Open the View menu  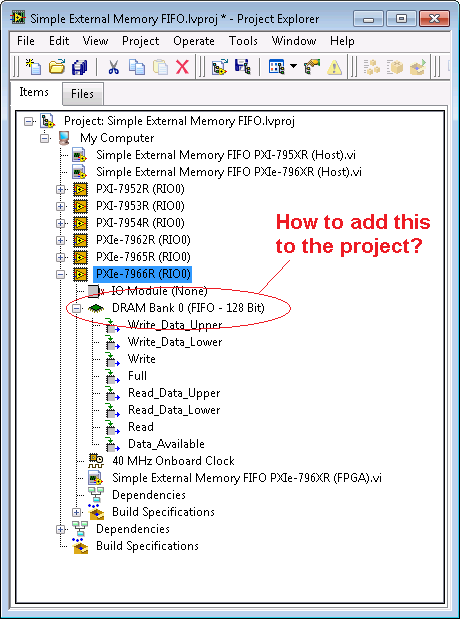(x=95, y=41)
